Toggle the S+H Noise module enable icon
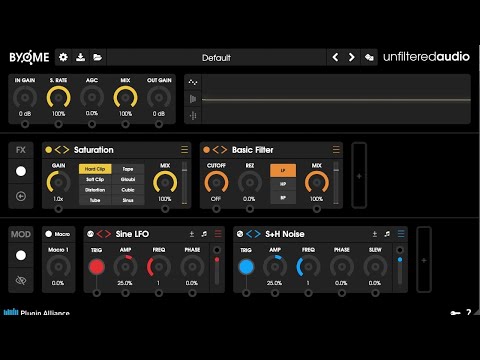This screenshot has height=360, width=480. [x=240, y=234]
